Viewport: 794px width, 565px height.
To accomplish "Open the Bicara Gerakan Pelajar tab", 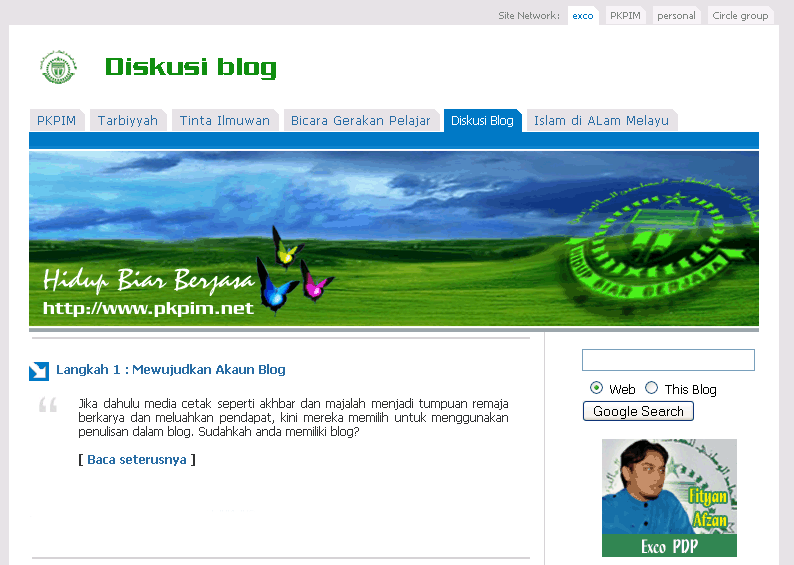I will (x=361, y=120).
